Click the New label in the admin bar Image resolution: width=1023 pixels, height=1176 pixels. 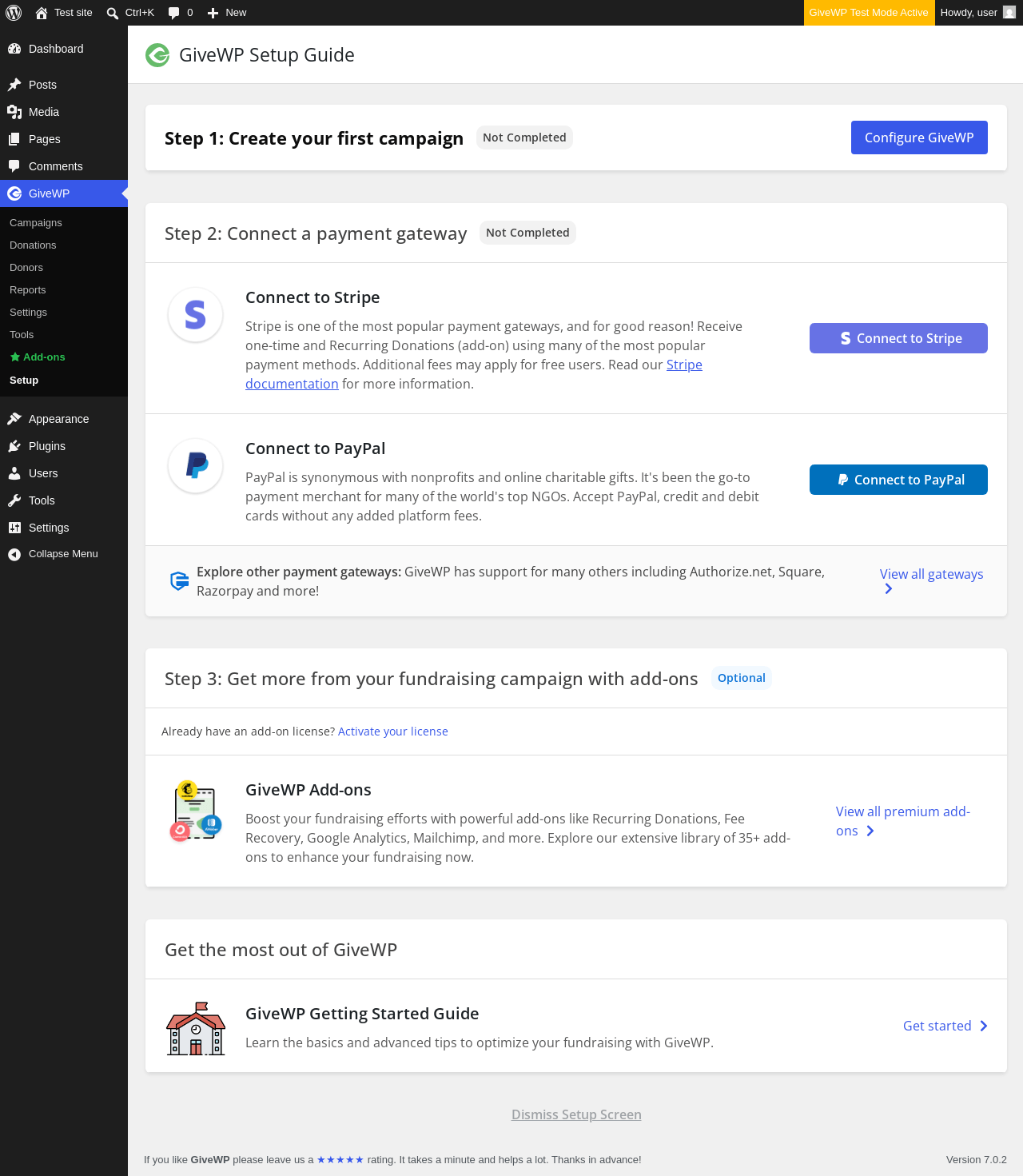click(x=236, y=13)
